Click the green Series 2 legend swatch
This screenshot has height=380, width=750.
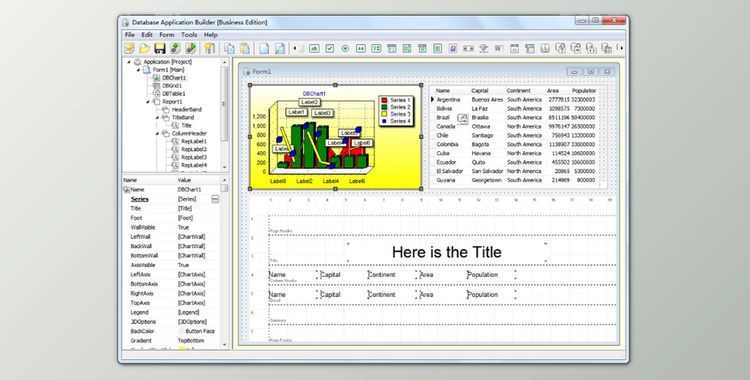(x=384, y=107)
